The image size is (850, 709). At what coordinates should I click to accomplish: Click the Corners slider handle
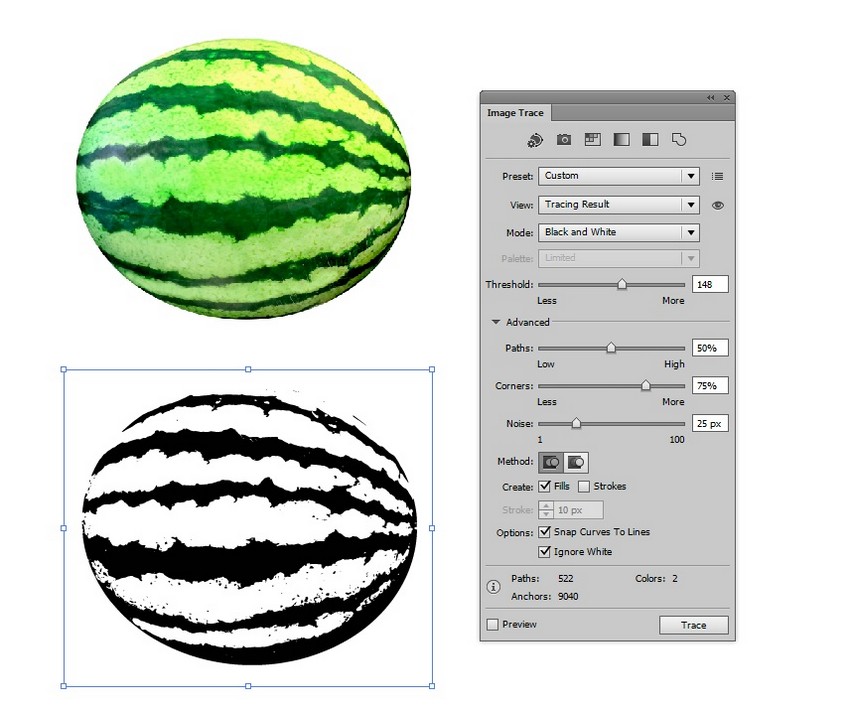[x=646, y=385]
